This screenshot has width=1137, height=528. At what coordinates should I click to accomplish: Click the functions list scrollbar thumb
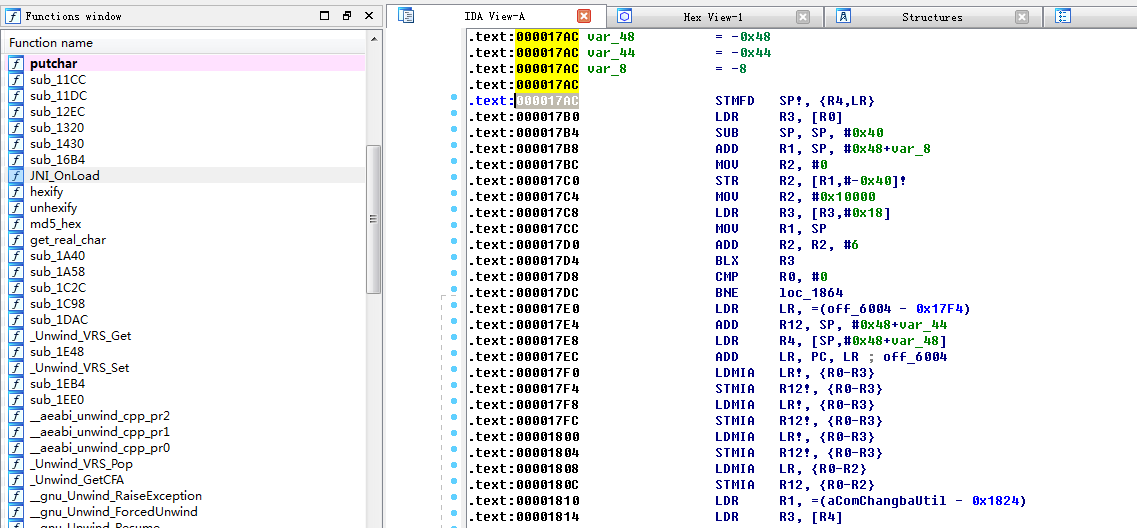point(374,218)
